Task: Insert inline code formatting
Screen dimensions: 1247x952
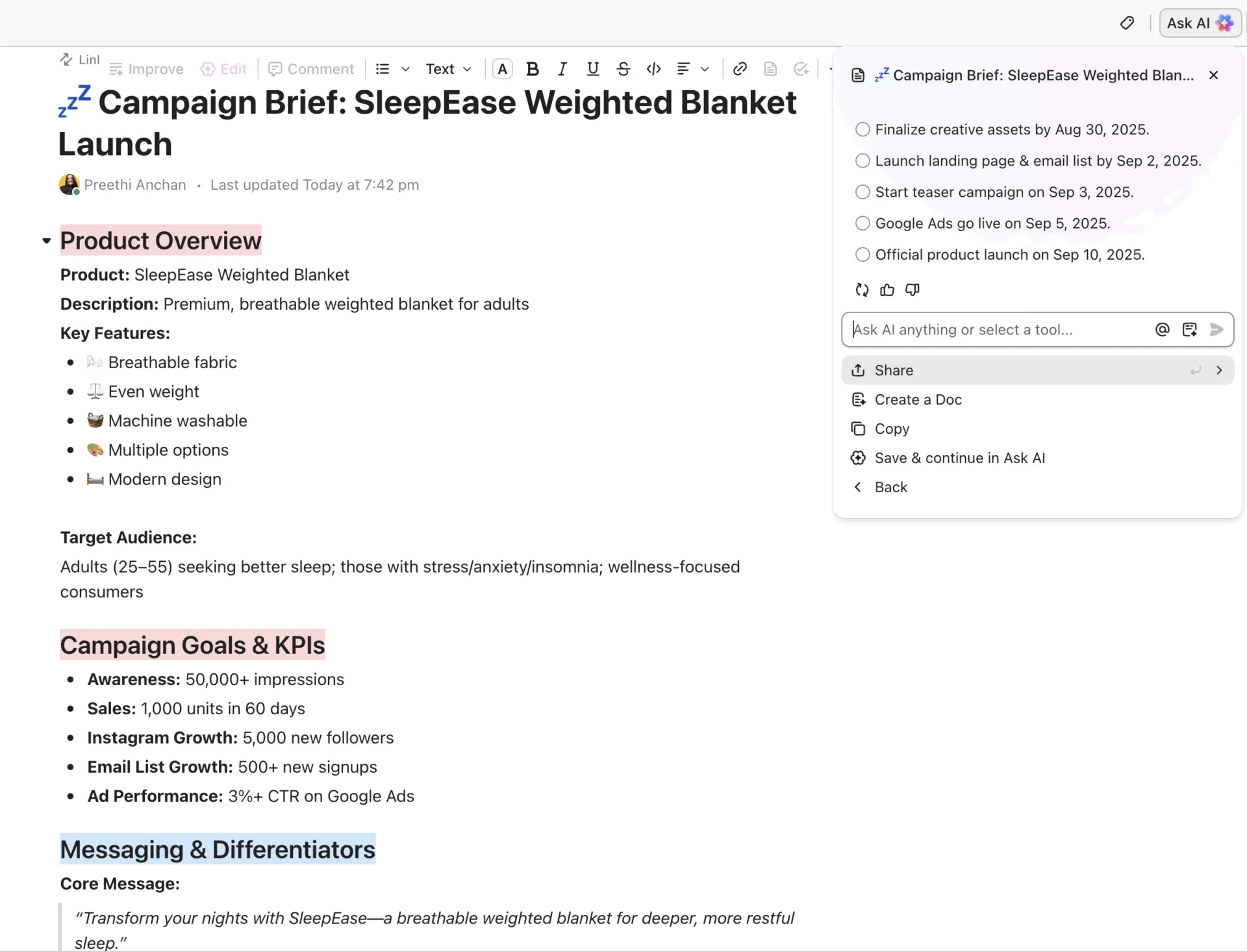Action: (654, 69)
